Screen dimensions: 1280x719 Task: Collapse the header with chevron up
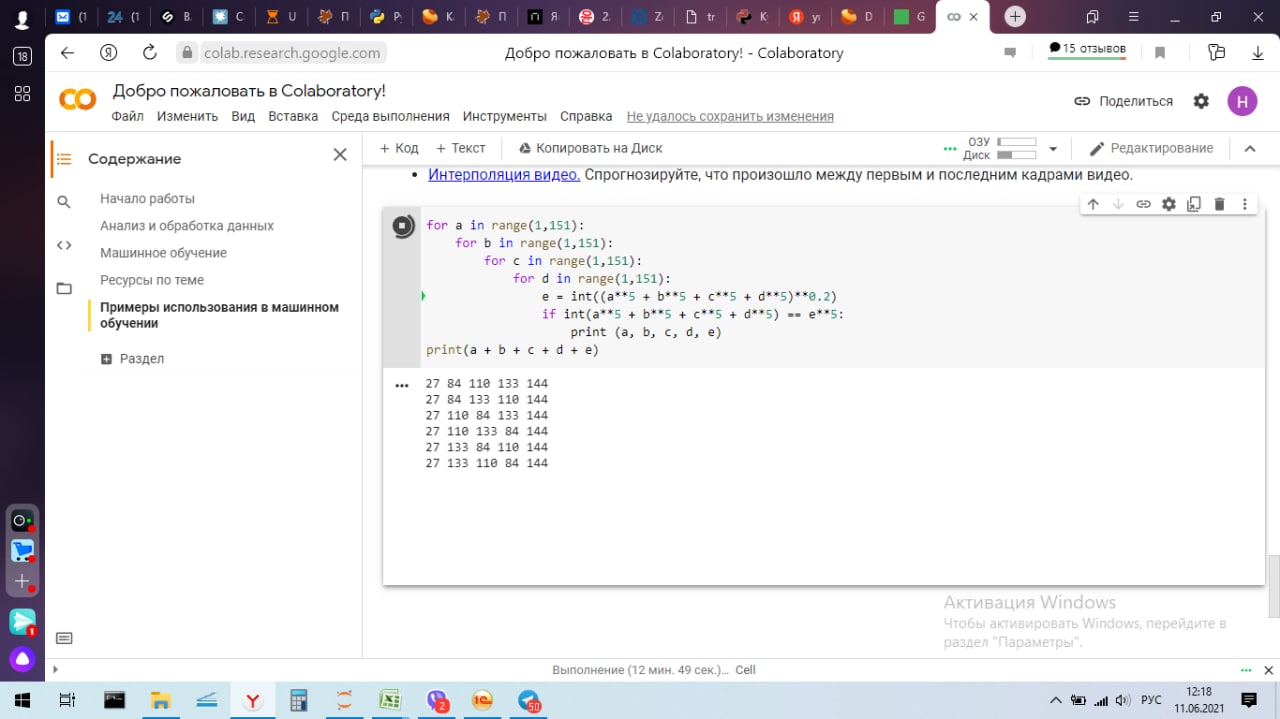1249,148
